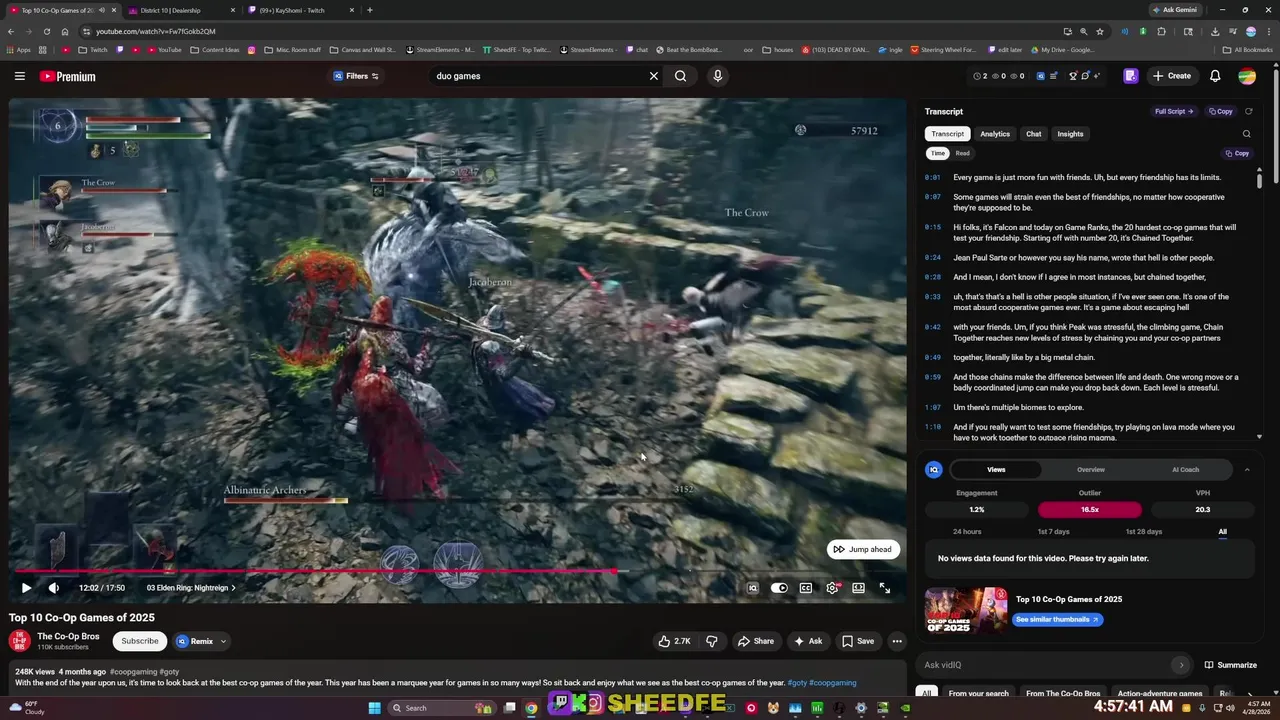Switch to the Overview stats tab
1280x720 pixels.
coord(1090,469)
